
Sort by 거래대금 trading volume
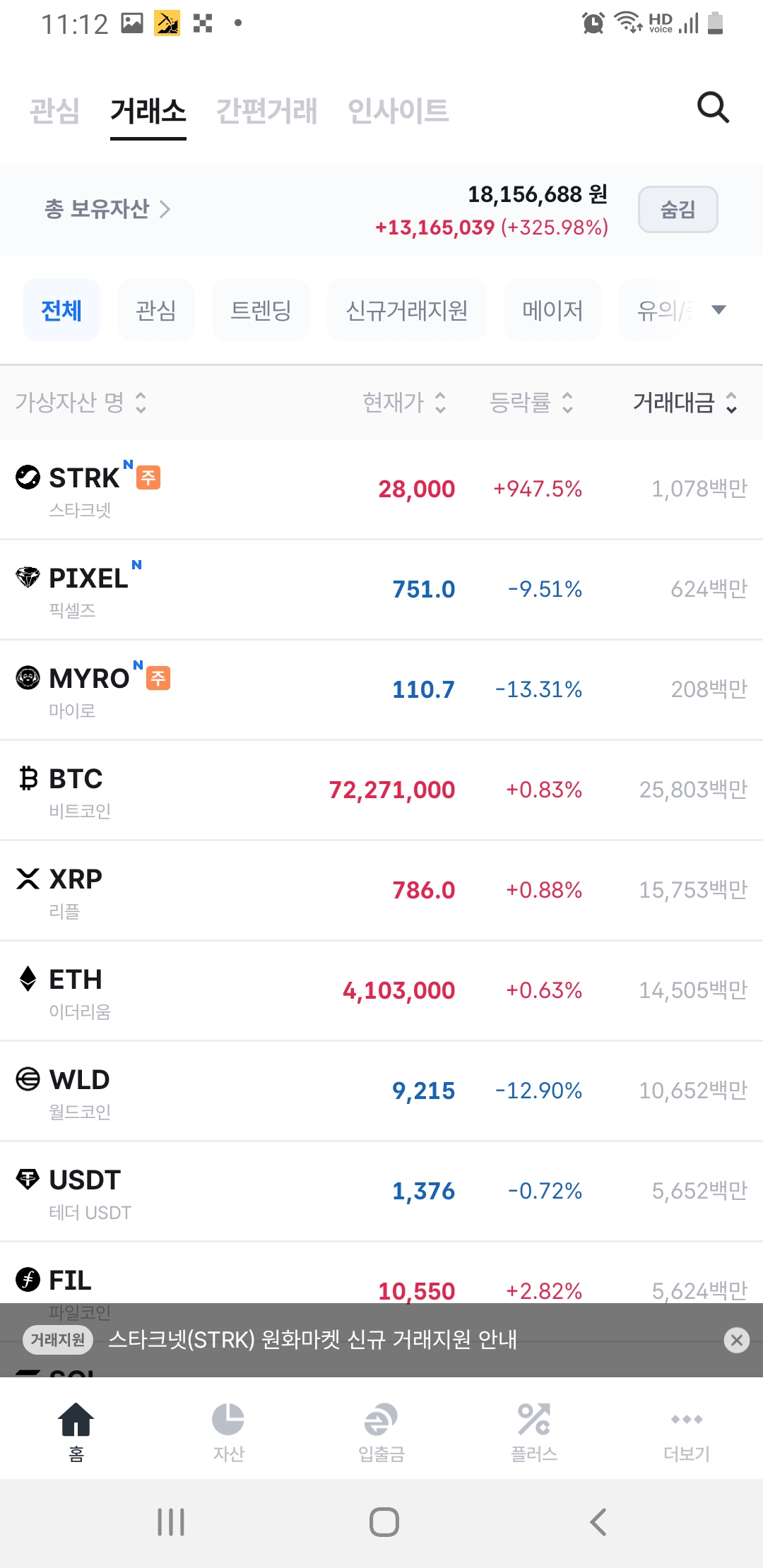pyautogui.click(x=684, y=403)
